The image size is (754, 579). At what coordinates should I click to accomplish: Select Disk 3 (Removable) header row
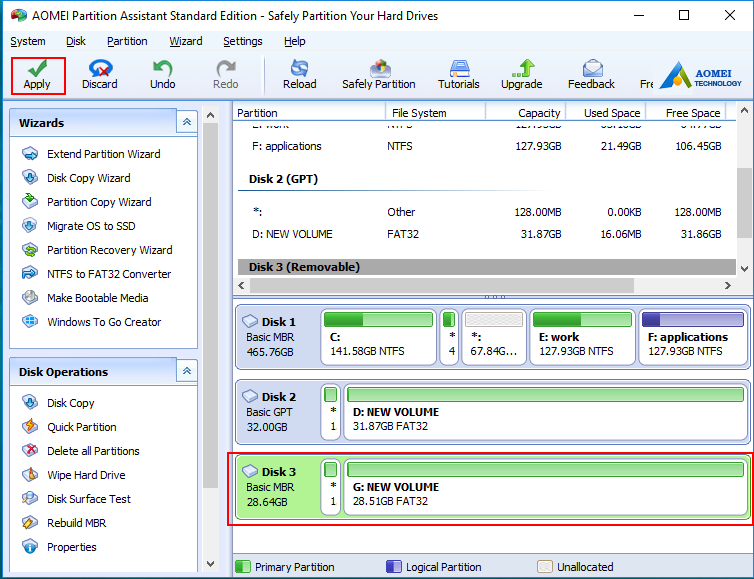click(486, 267)
